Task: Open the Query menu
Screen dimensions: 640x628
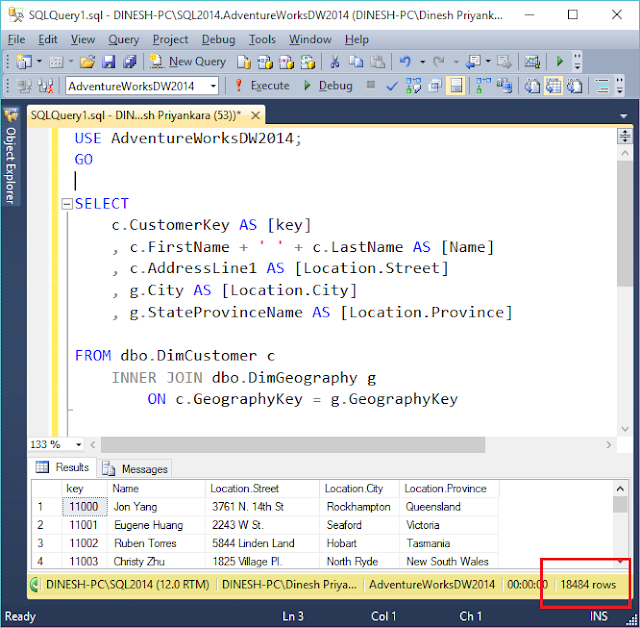Action: (x=123, y=40)
